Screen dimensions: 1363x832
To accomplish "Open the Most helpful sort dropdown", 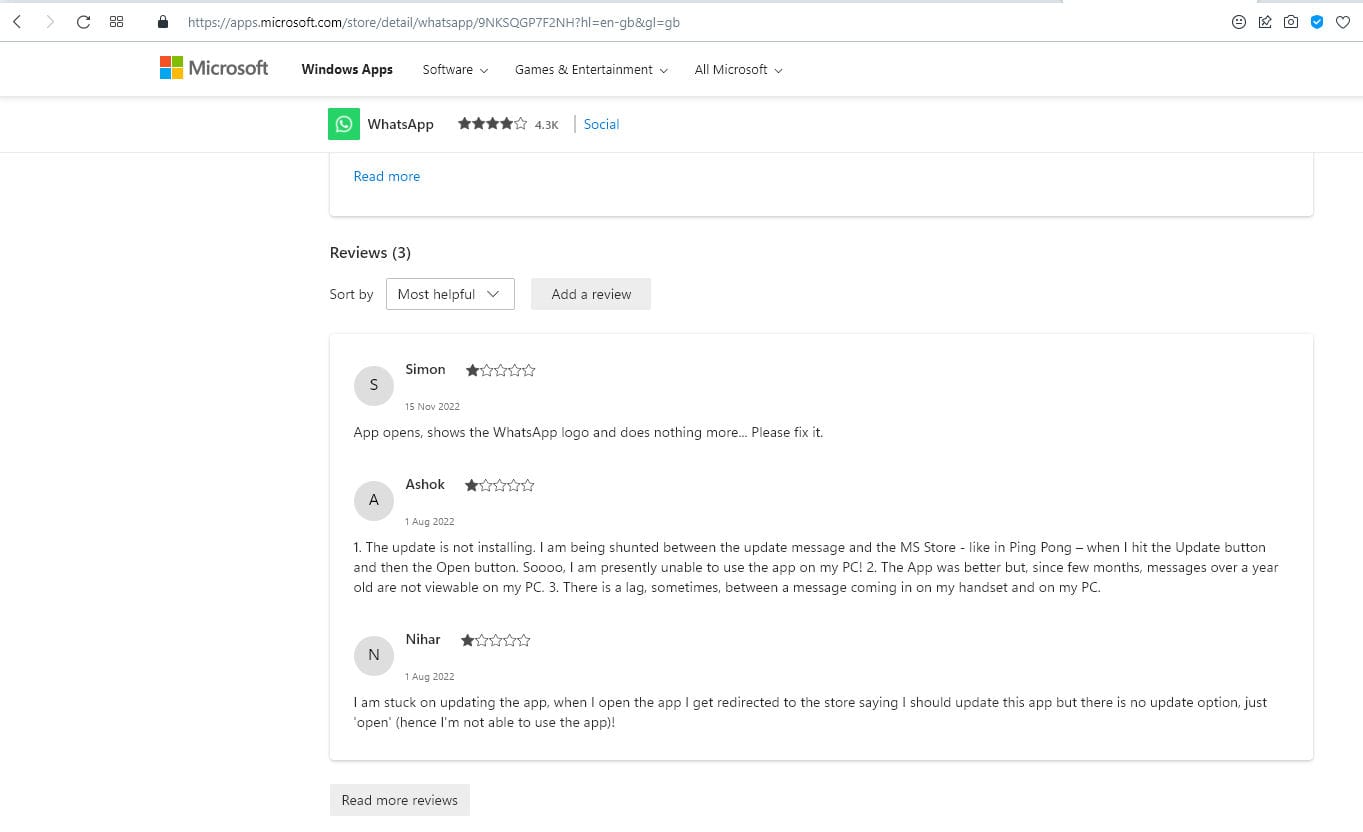I will click(x=450, y=294).
